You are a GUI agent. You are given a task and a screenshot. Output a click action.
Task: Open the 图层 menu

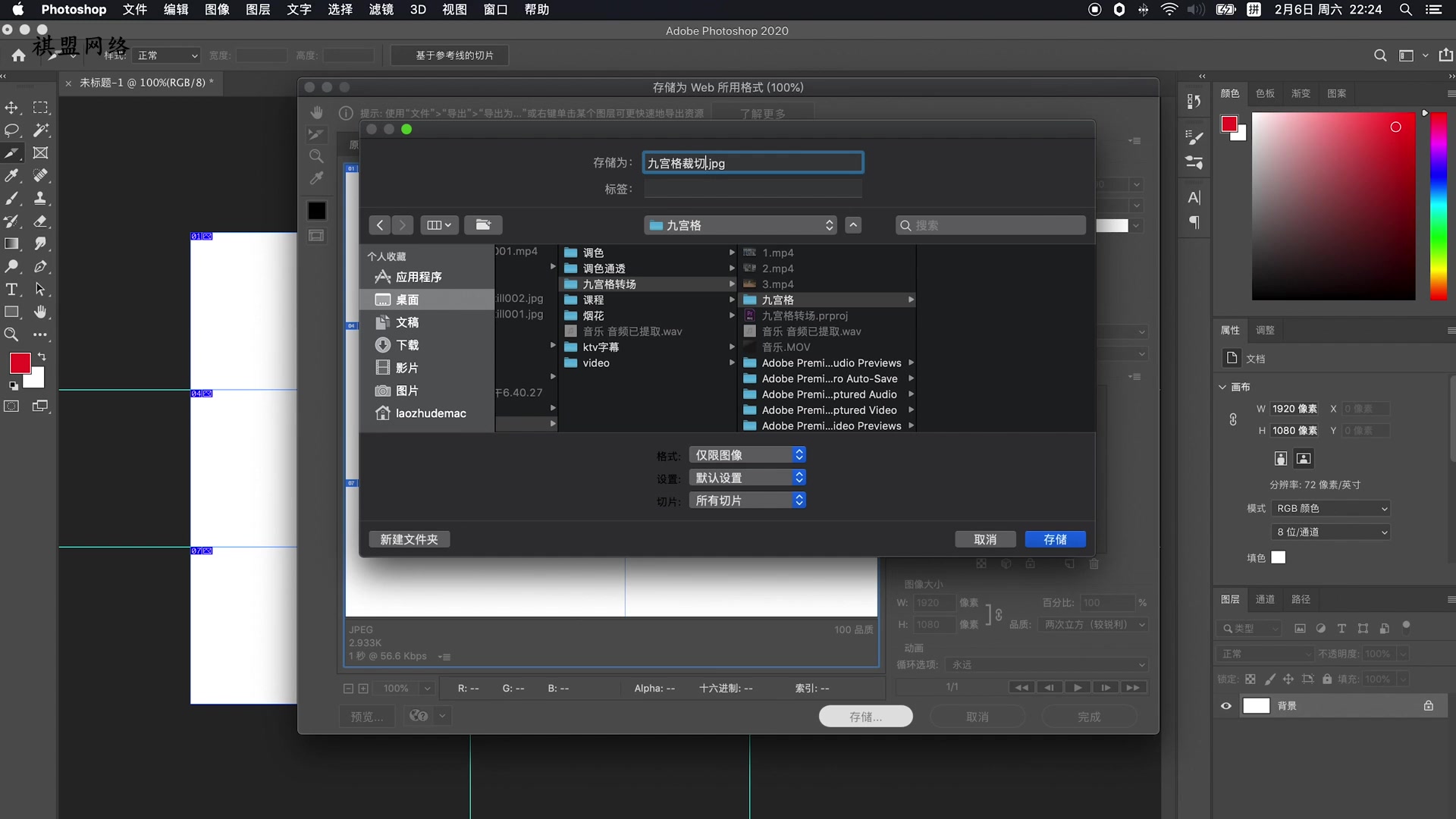pos(258,10)
